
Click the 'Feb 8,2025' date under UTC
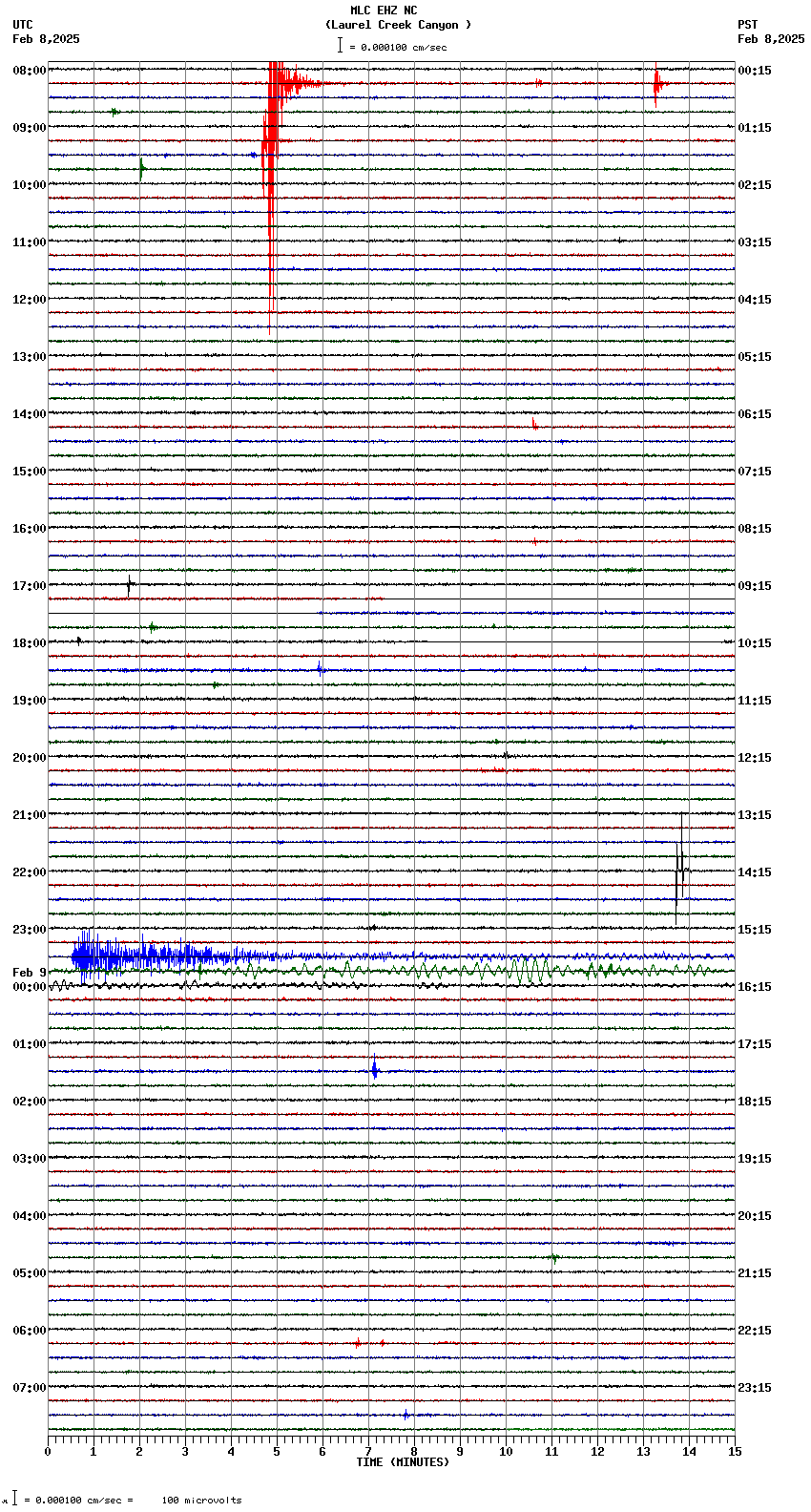click(47, 39)
